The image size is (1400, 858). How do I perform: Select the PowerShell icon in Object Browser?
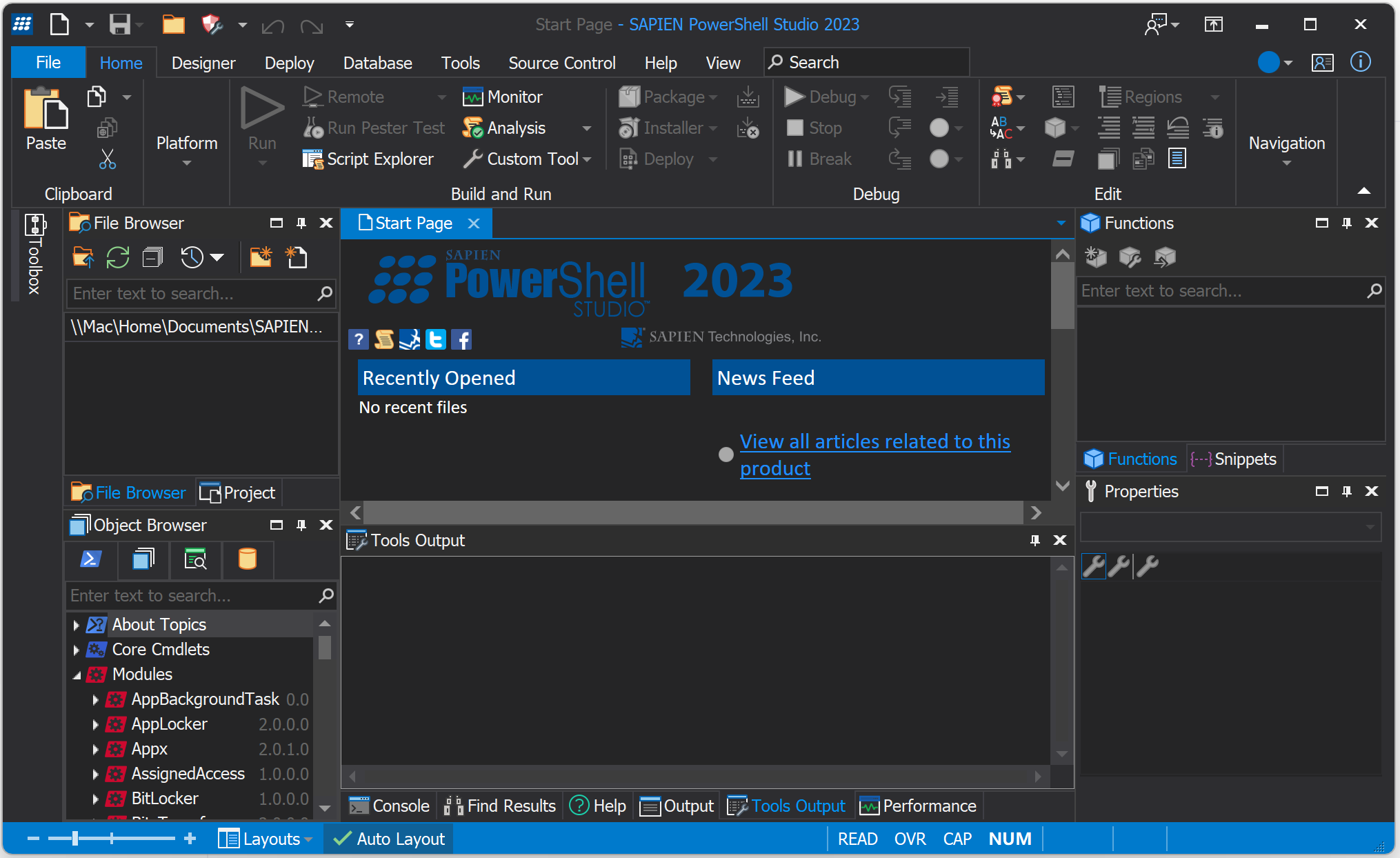90,560
